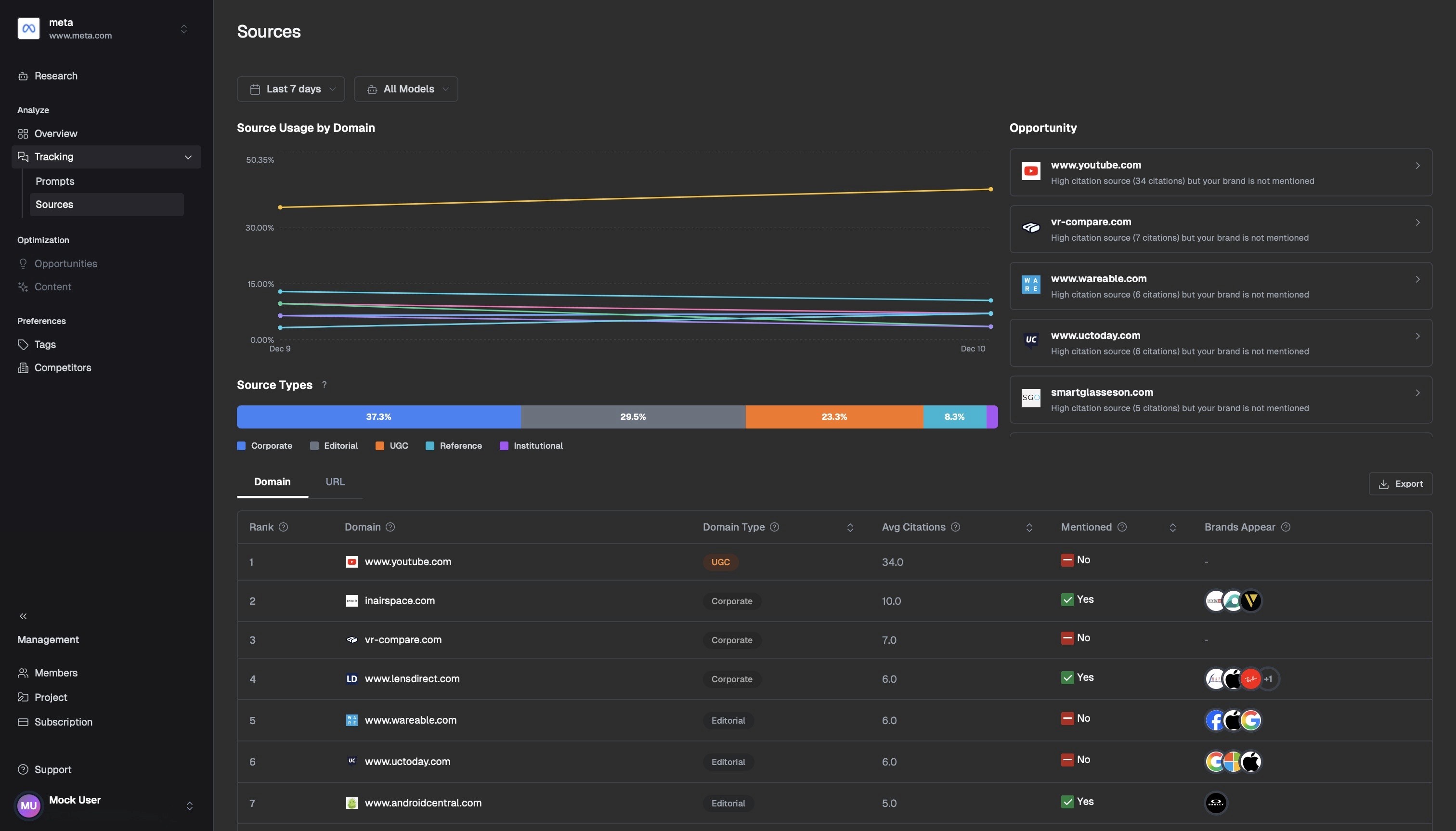This screenshot has width=1456, height=831.
Task: Click the Yes checkbox for www.lensdirect.com
Action: pos(1068,677)
